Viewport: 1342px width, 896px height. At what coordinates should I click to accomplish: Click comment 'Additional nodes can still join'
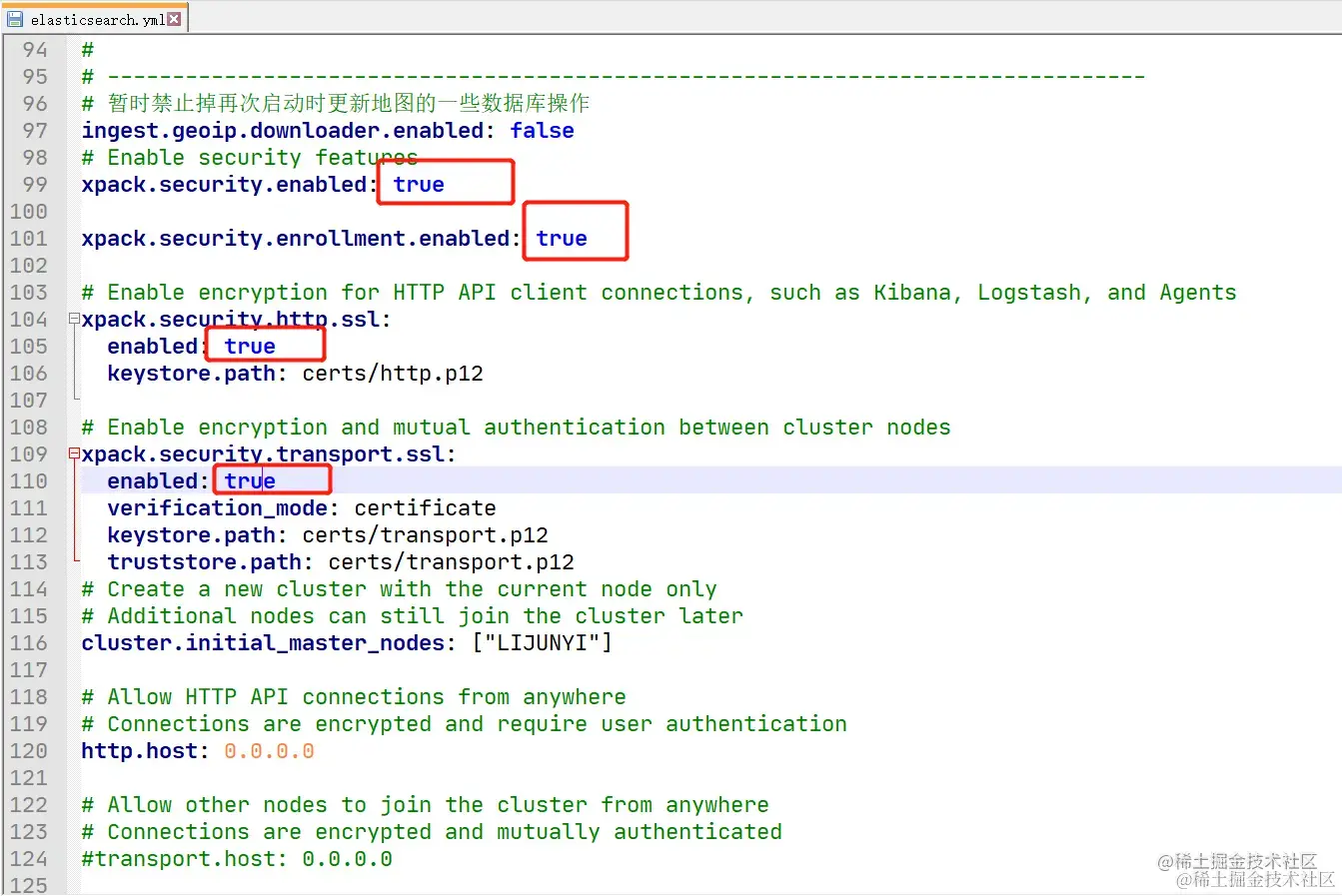[412, 616]
